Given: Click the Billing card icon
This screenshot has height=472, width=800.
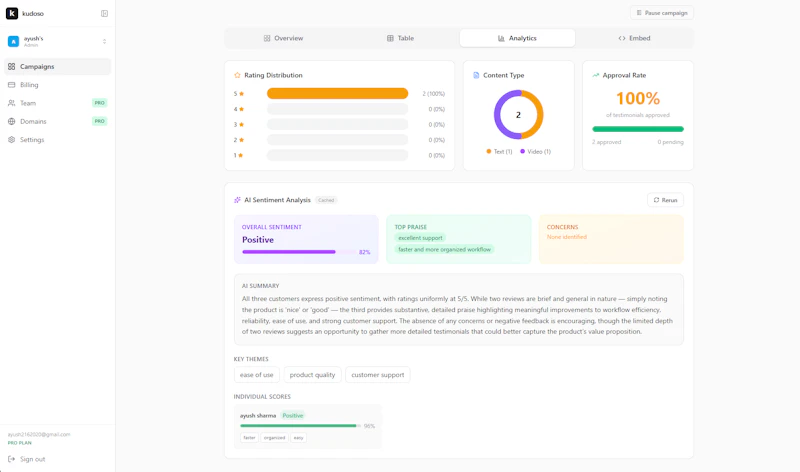Looking at the screenshot, I should click(11, 85).
